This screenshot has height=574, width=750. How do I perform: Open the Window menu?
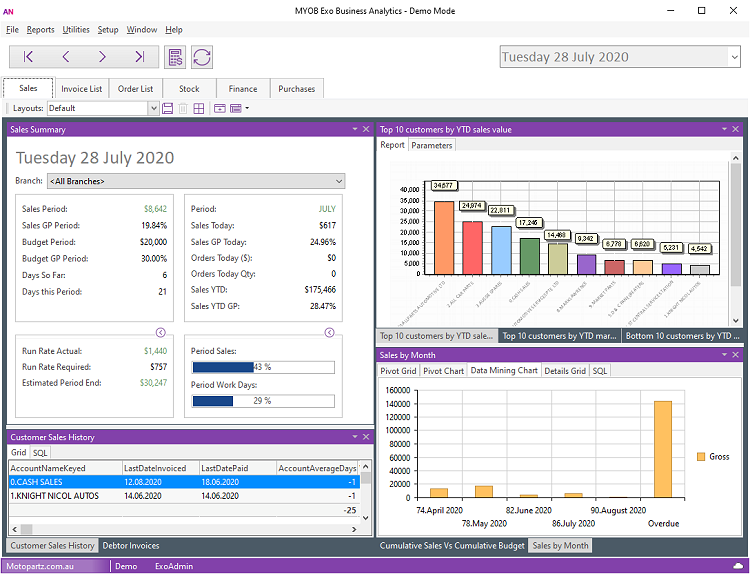point(142,30)
